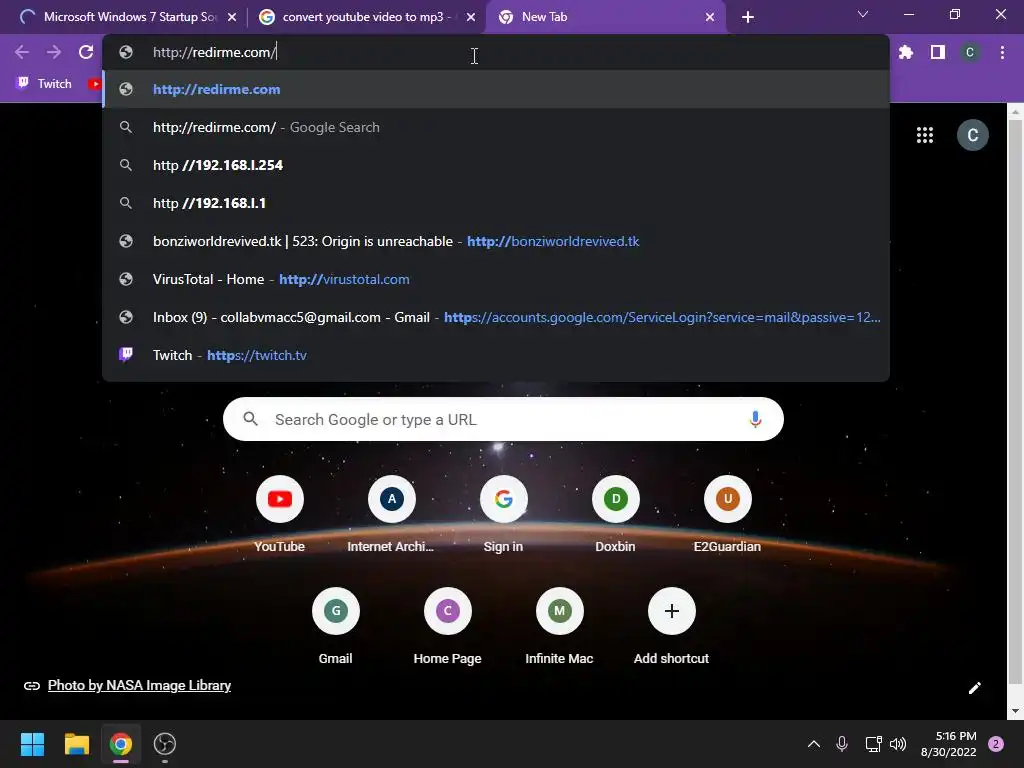Close the New Tab tab
The width and height of the screenshot is (1024, 768).
(x=710, y=17)
